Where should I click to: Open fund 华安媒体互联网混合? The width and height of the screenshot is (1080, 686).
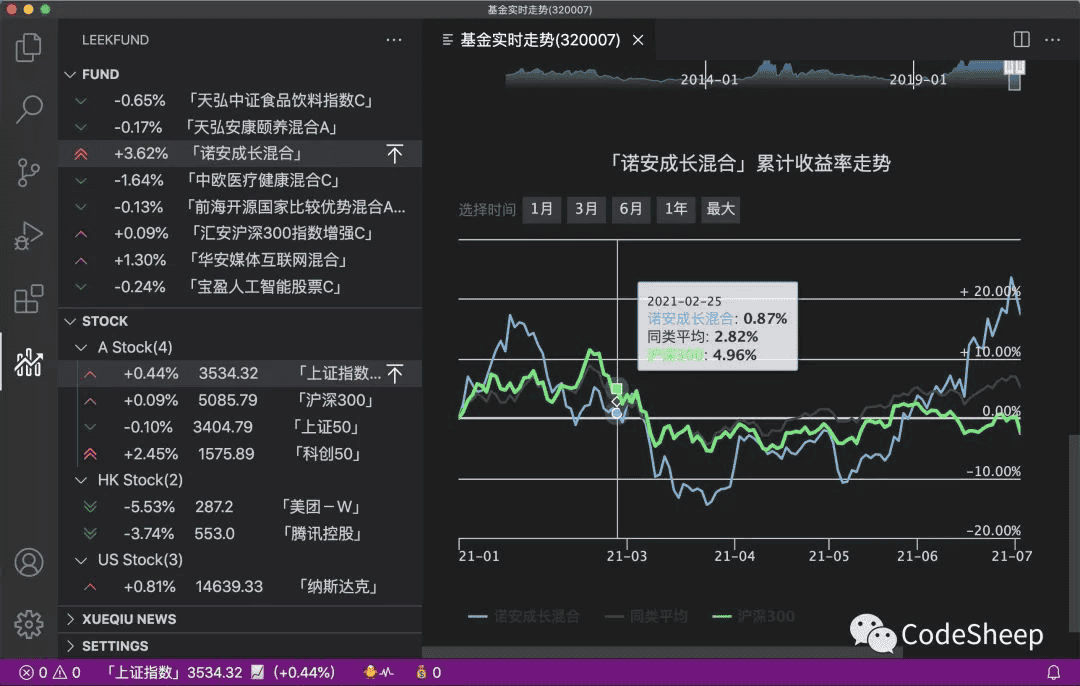click(x=240, y=260)
